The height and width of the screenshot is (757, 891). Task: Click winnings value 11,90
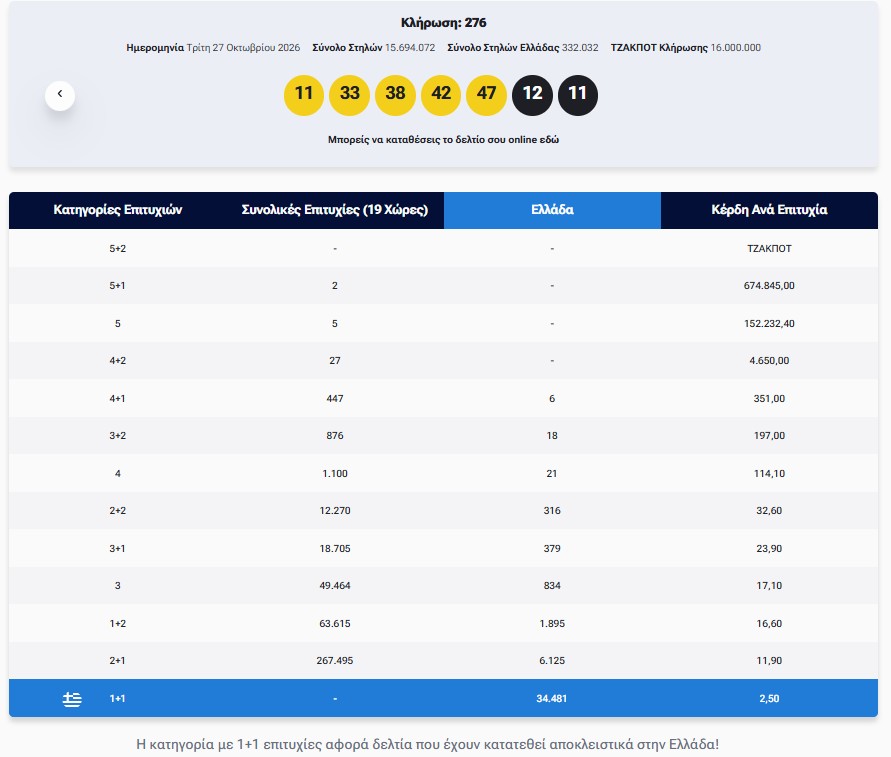(x=769, y=661)
